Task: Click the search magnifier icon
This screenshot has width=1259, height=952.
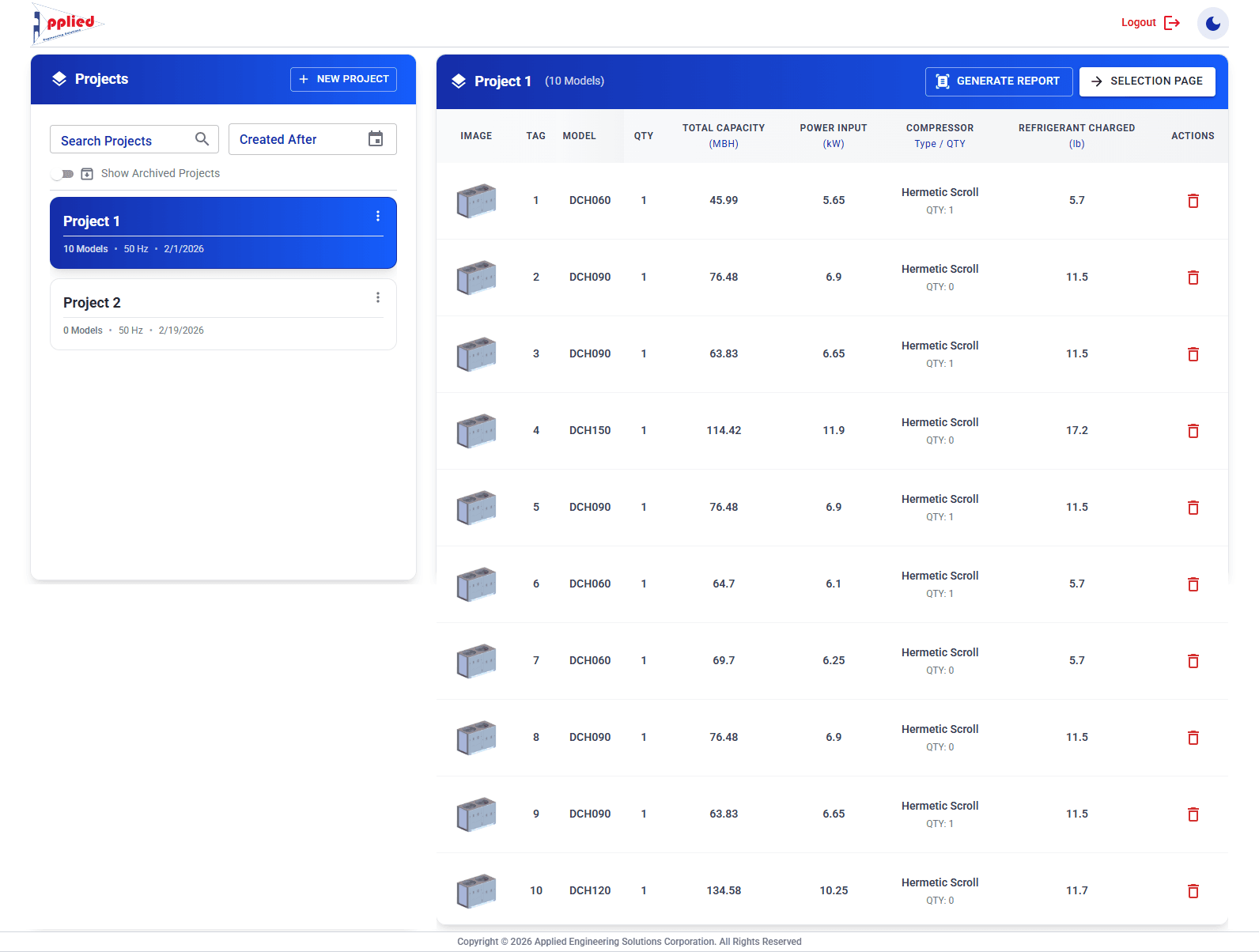Action: (202, 139)
